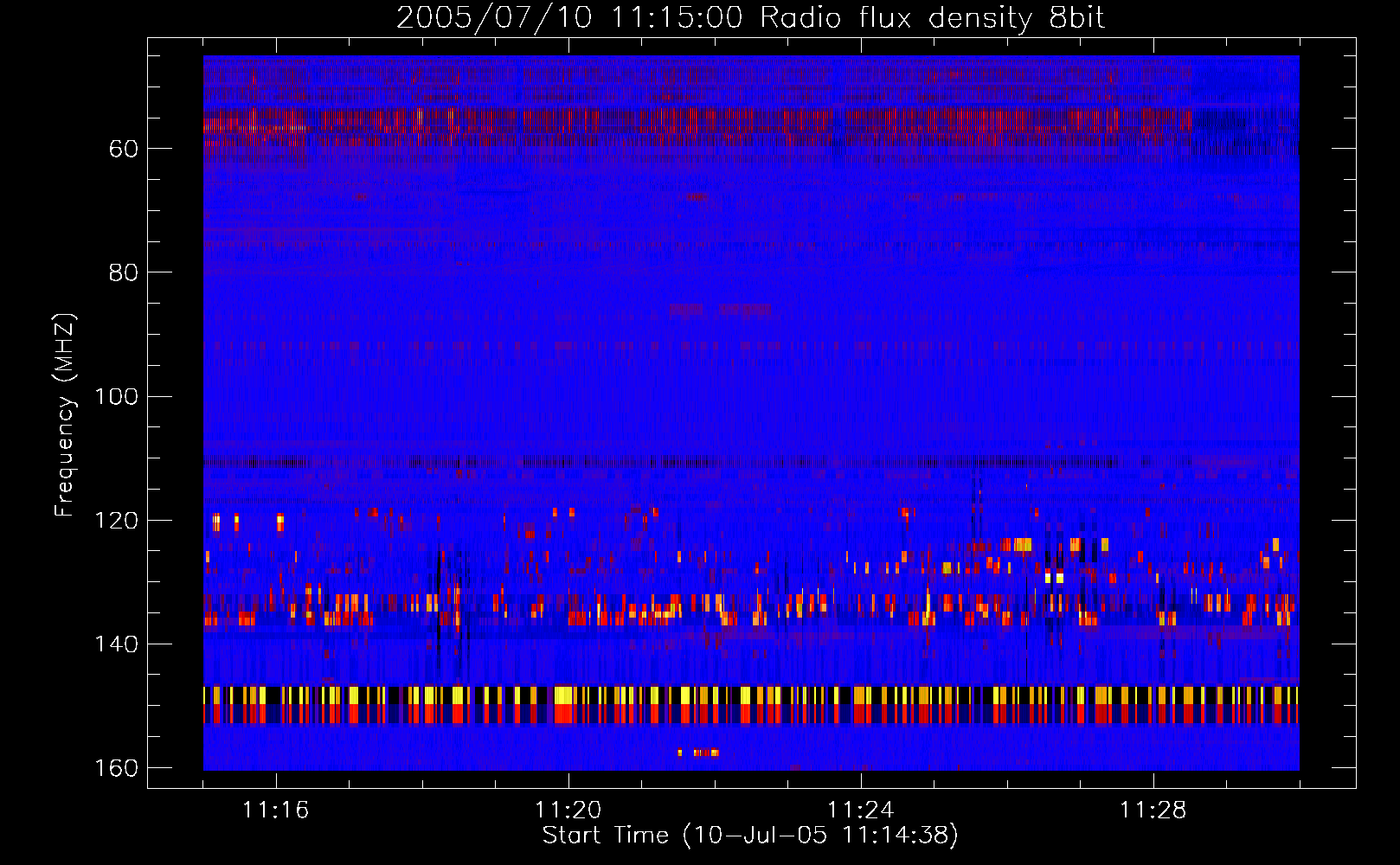The height and width of the screenshot is (865, 1400).
Task: Click the 11:24 time tick label
Action: coord(861,811)
